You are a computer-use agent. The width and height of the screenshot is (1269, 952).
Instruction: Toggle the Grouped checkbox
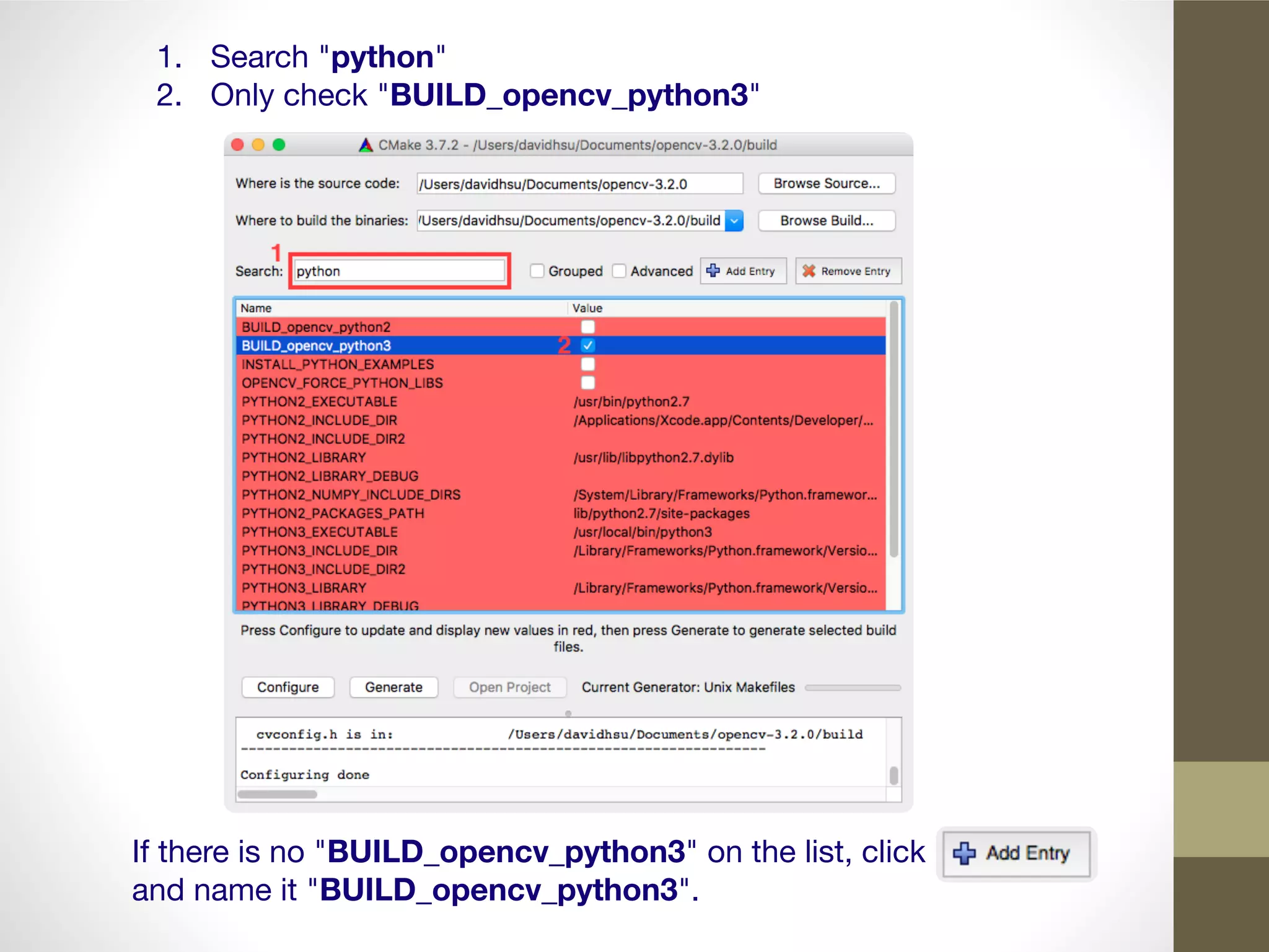click(537, 271)
